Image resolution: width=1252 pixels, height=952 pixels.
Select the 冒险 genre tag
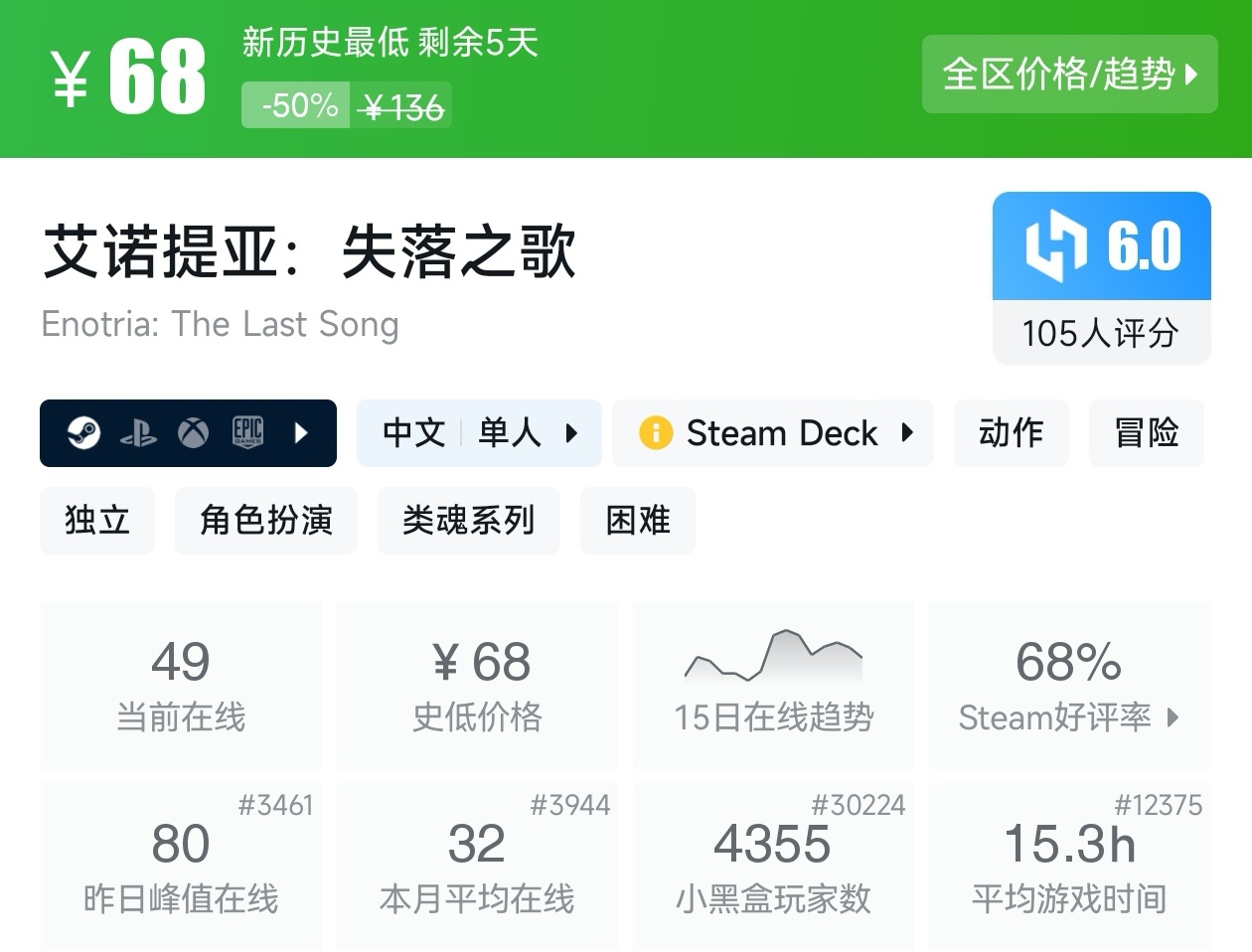[x=1146, y=433]
